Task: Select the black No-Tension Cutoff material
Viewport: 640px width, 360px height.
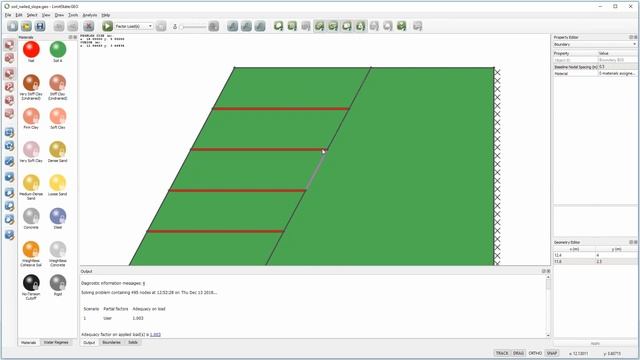Action: coord(31,283)
